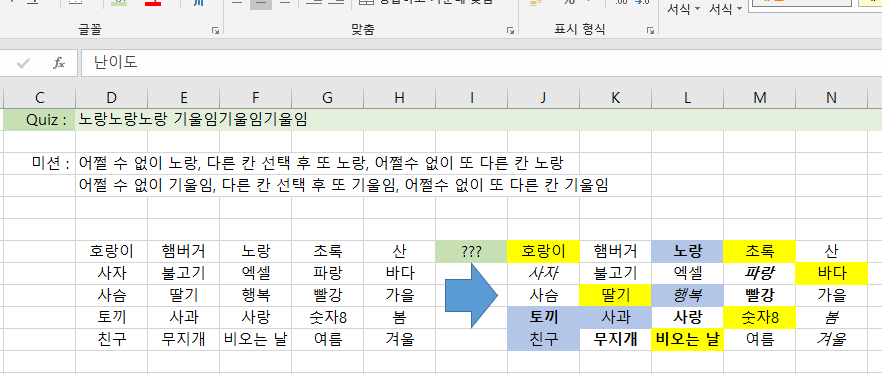Select column I header
Image resolution: width=882 pixels, height=374 pixels.
coord(471,98)
